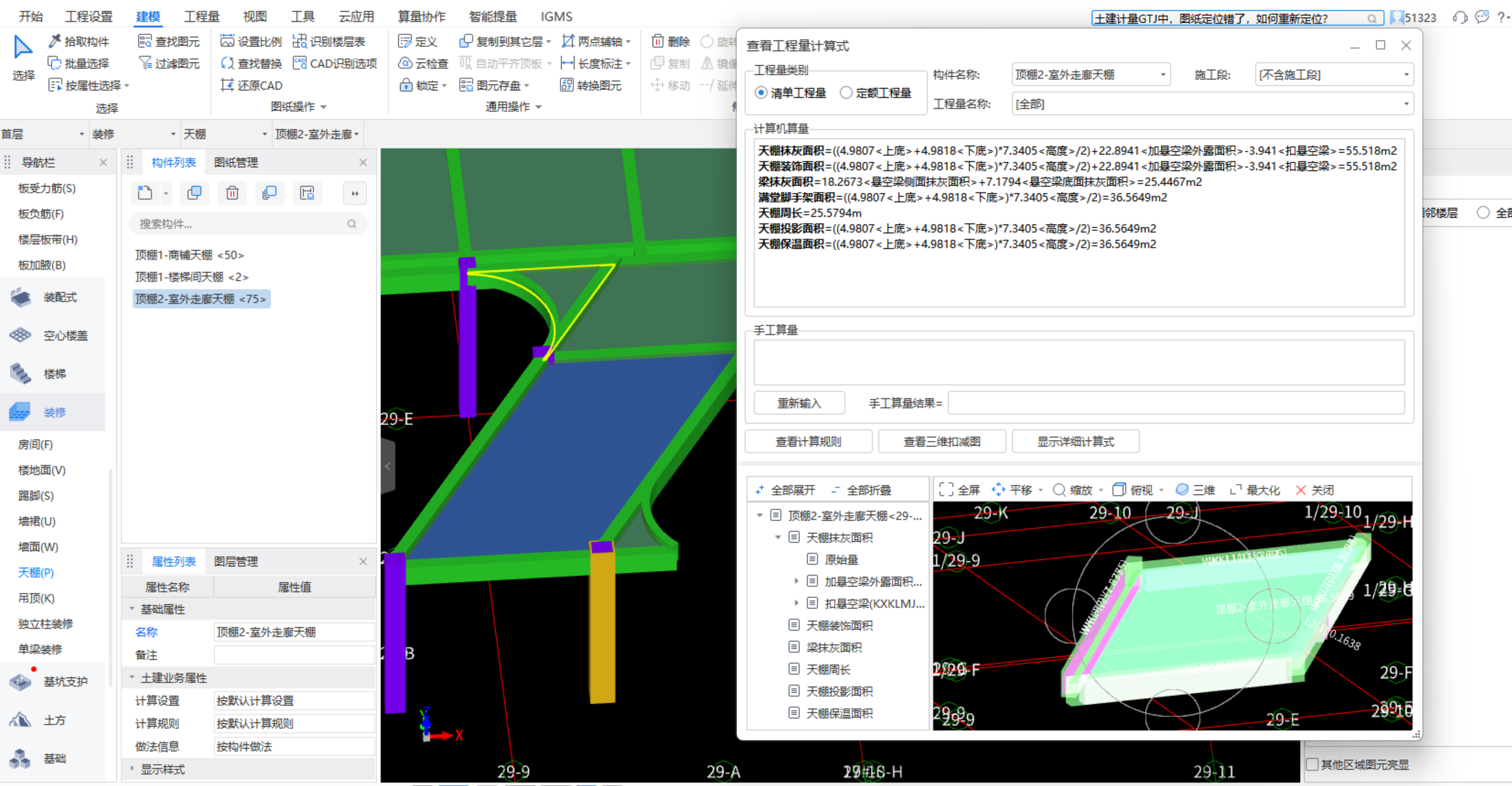Run 云检查 cloud check
The height and width of the screenshot is (786, 1512).
pyautogui.click(x=423, y=63)
